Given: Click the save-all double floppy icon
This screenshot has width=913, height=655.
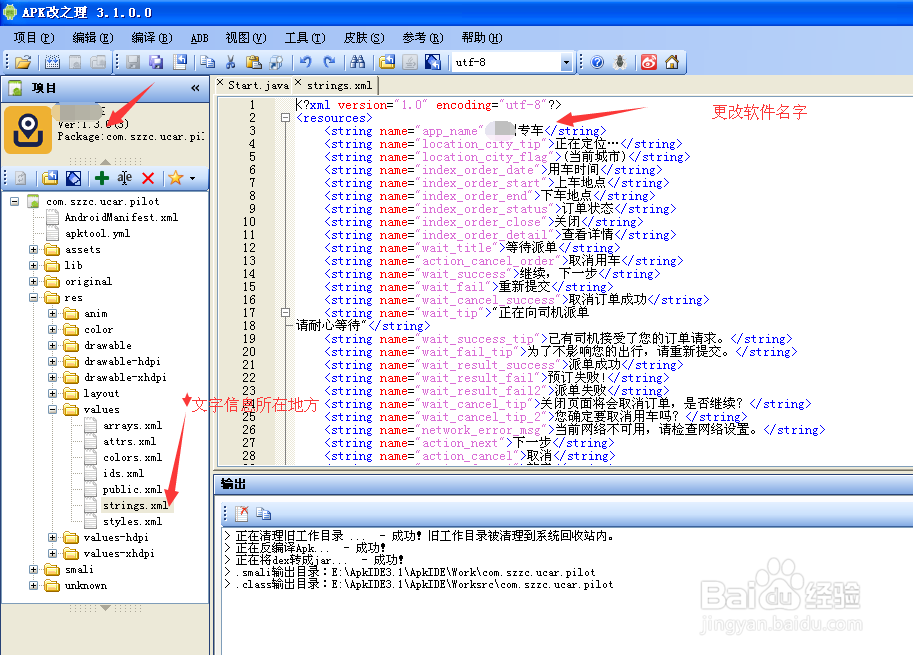Looking at the screenshot, I should [156, 62].
